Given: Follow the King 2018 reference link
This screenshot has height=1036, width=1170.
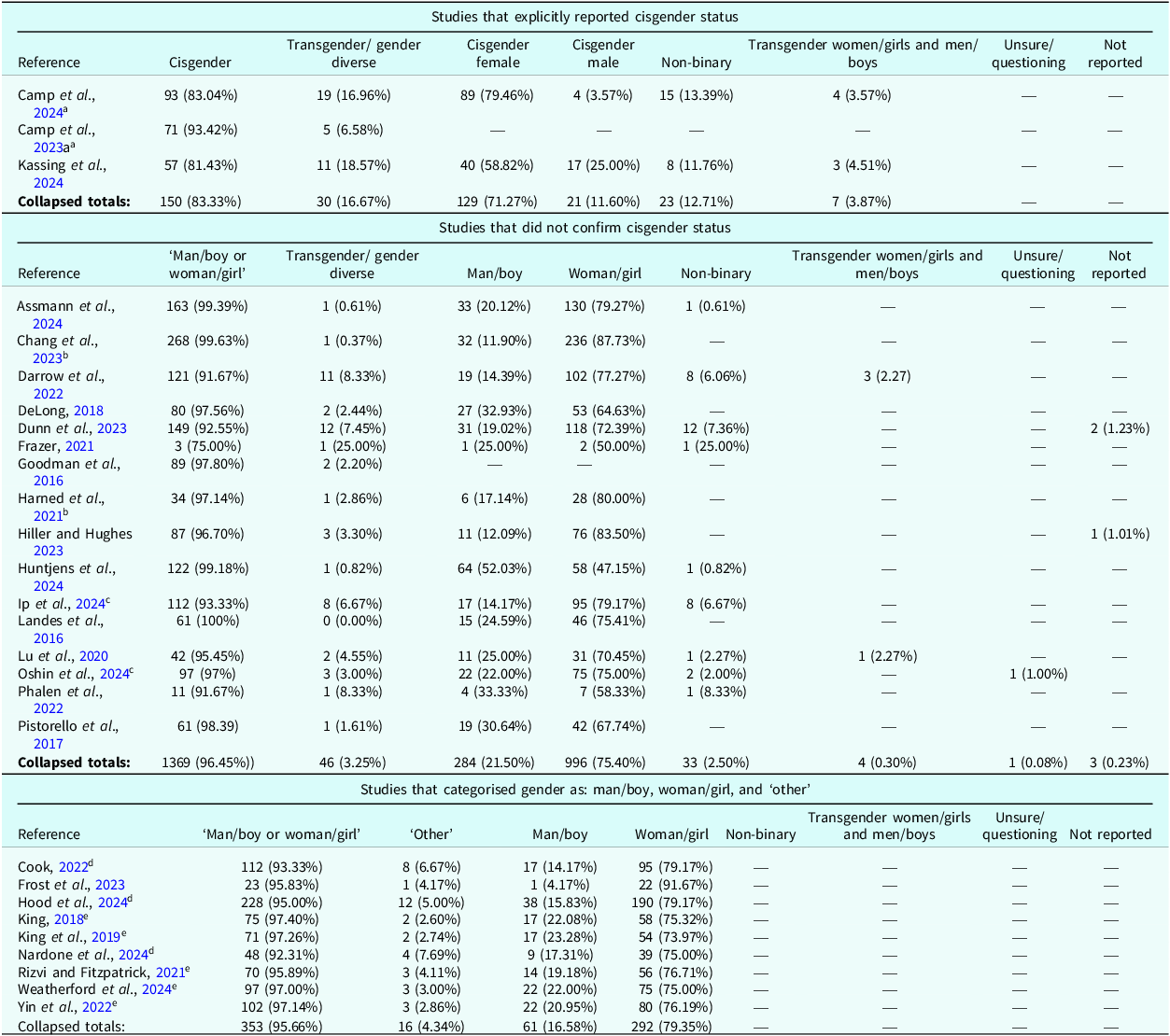Looking at the screenshot, I should click(x=69, y=919).
